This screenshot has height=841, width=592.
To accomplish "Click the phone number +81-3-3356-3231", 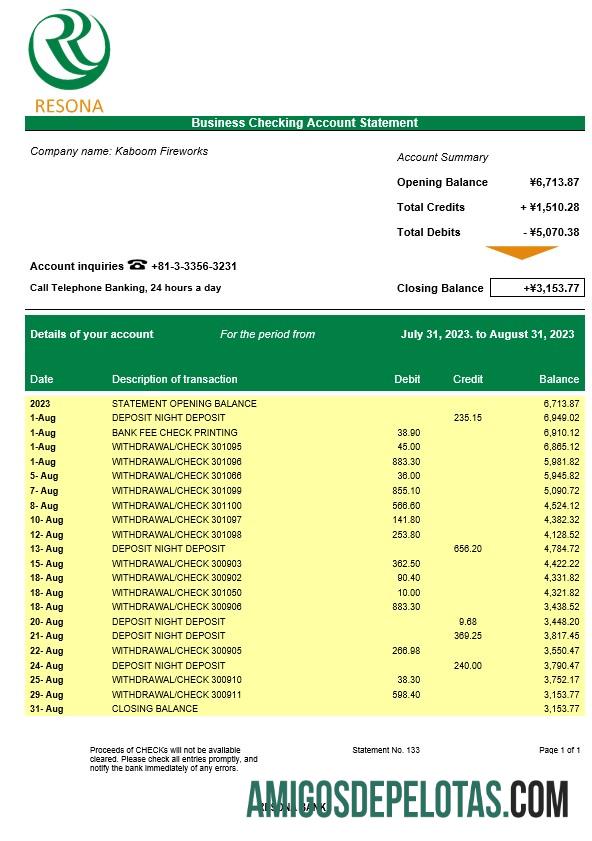I will pyautogui.click(x=194, y=266).
